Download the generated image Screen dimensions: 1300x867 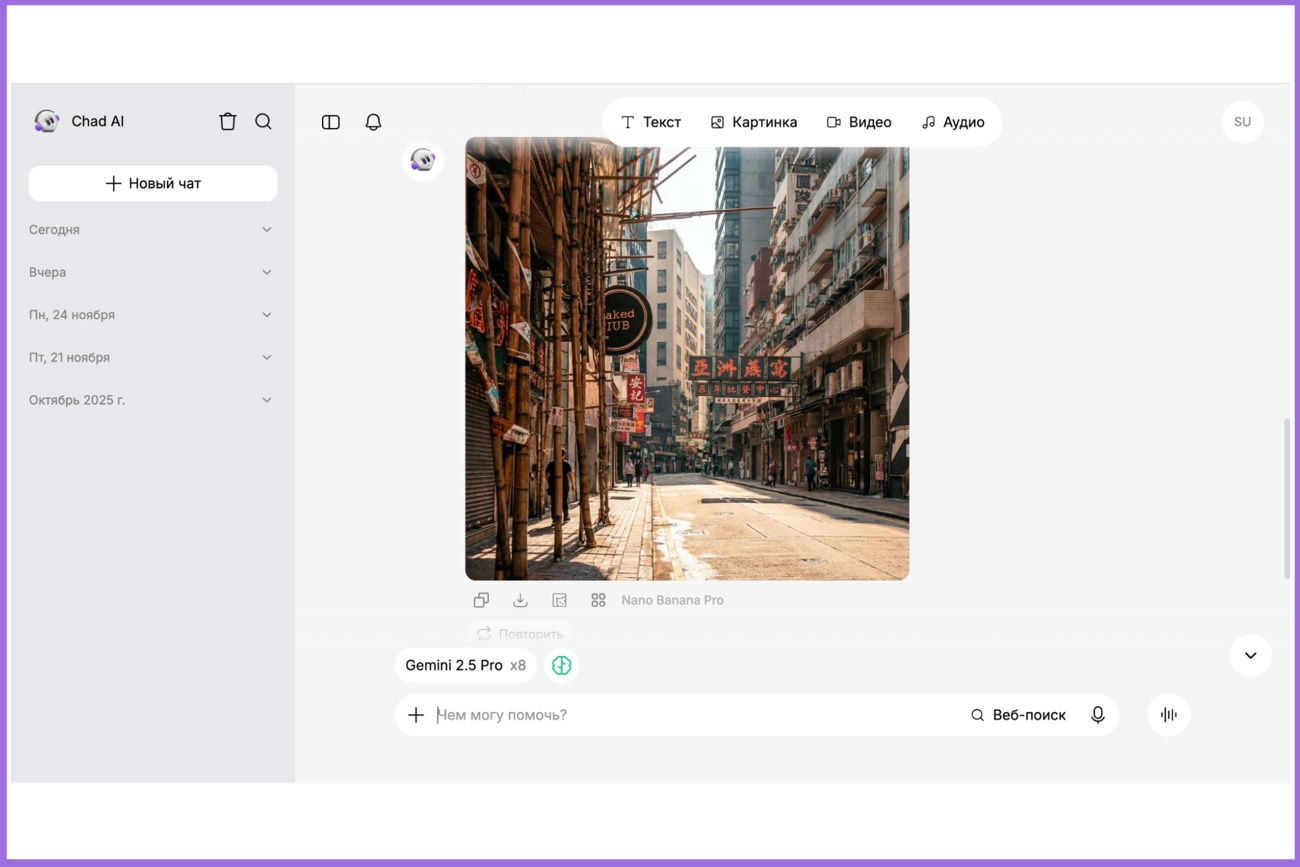coord(520,600)
